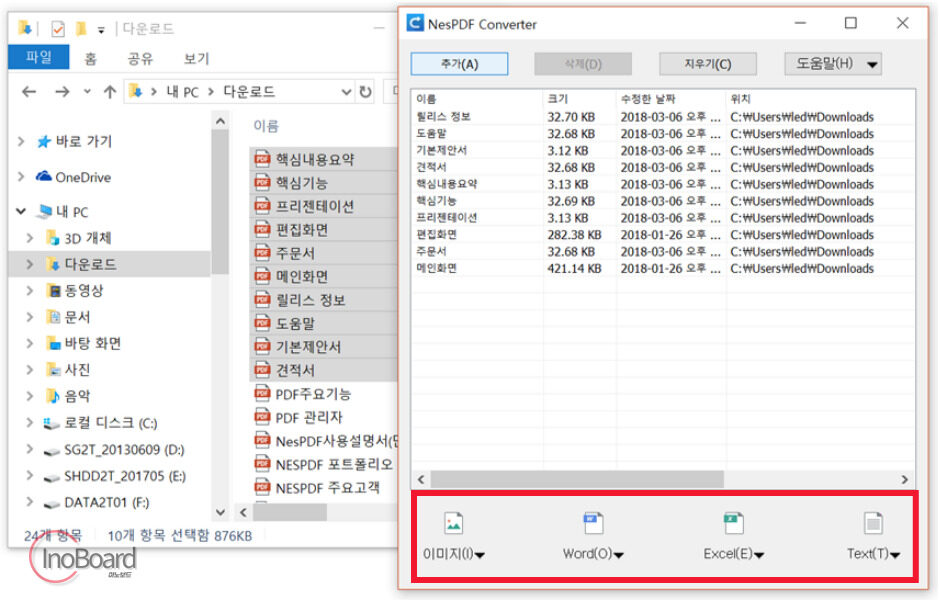Select the 핵심내용요약 PDF file icon in Explorer

[262, 159]
